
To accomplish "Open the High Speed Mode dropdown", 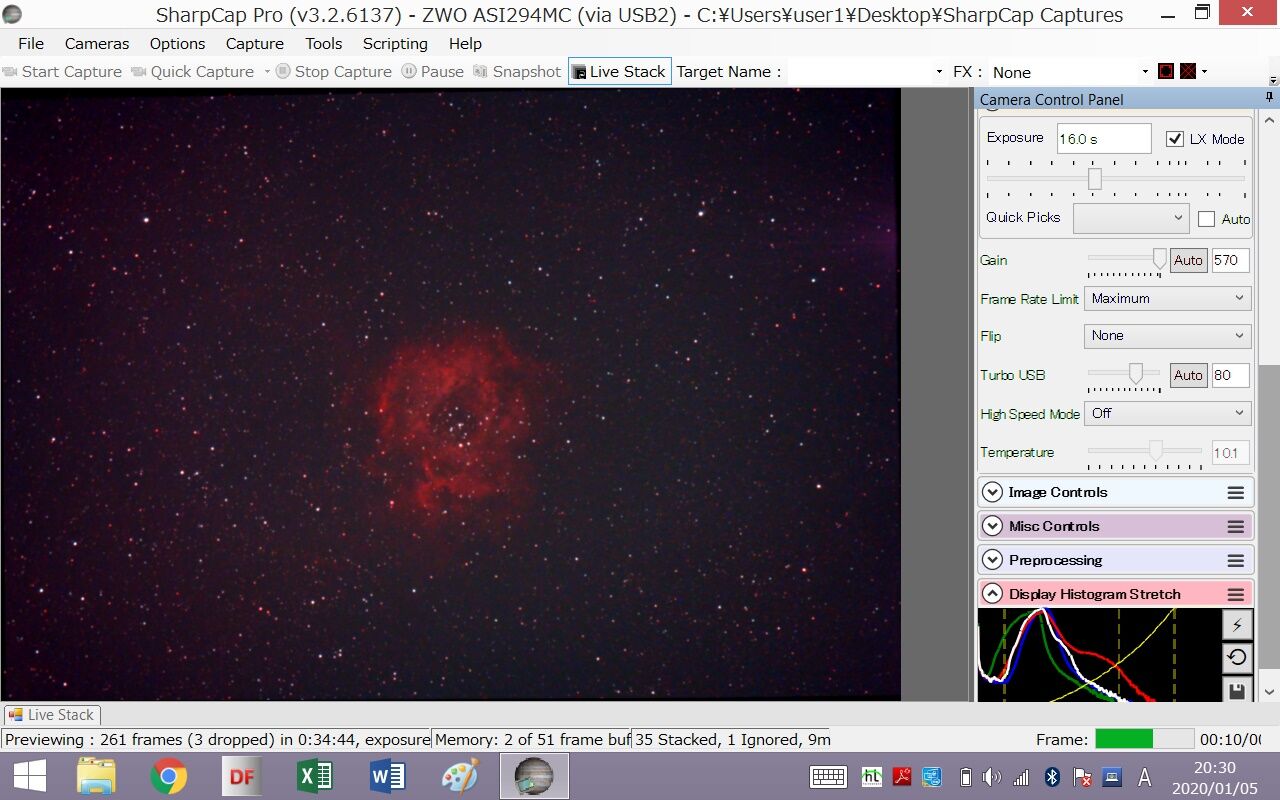I will coord(1167,413).
